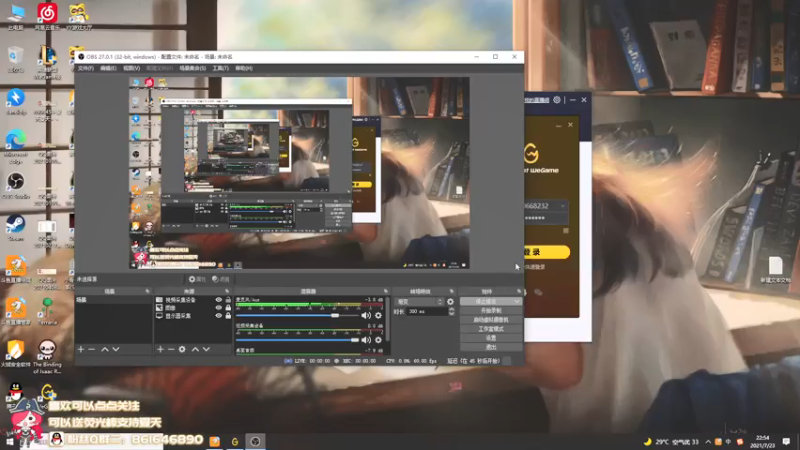Click the 退出 exit button in Controls
800x450 pixels.
[491, 347]
